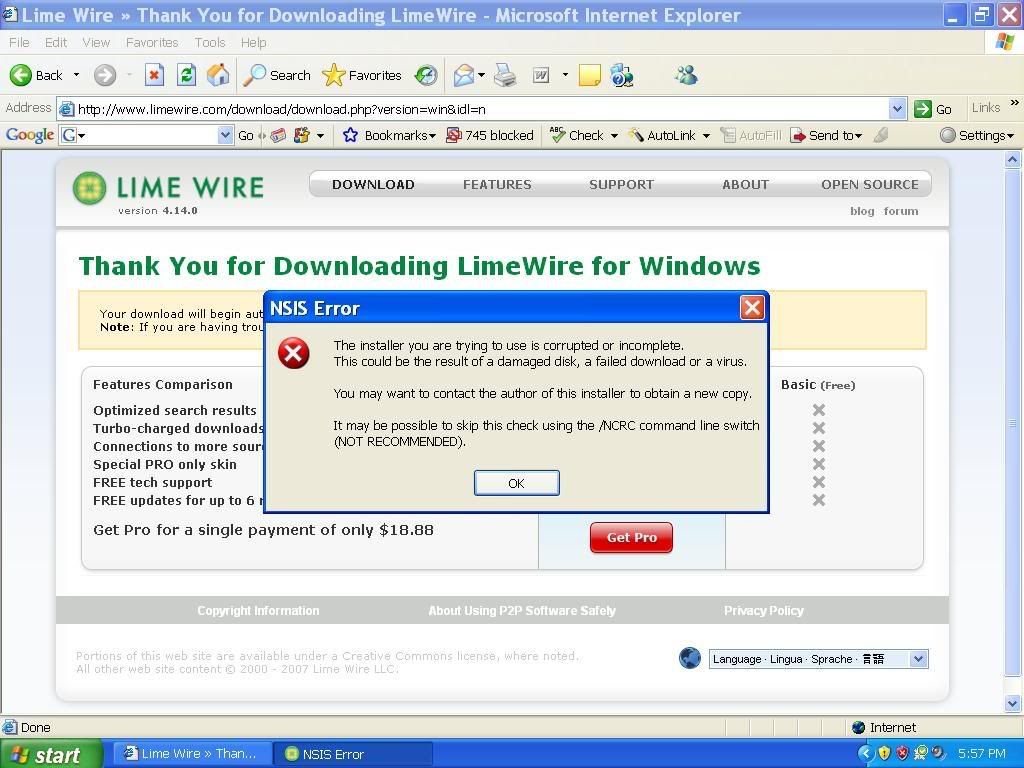Open the Tools menu
Viewport: 1024px width, 768px height.
210,42
